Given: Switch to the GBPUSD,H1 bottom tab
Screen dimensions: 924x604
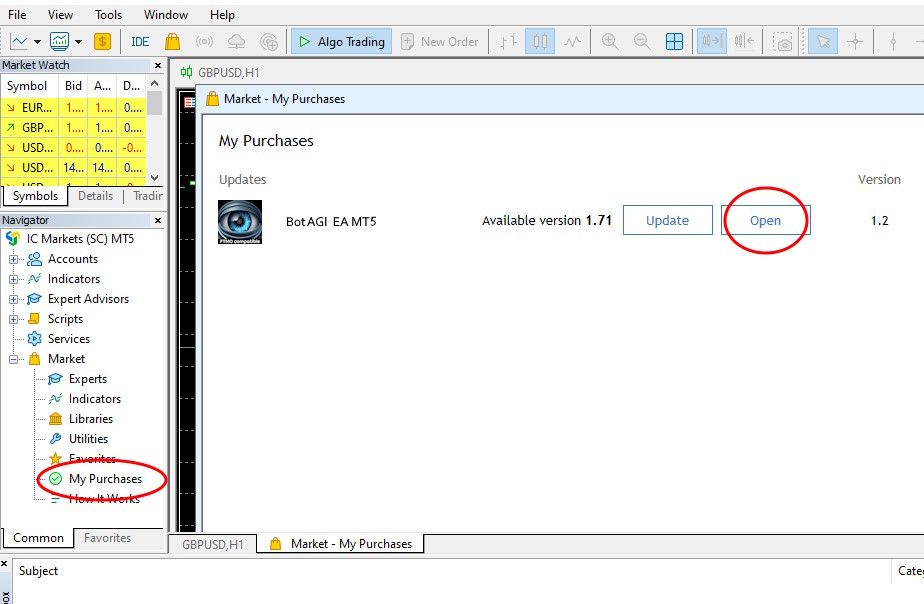Looking at the screenshot, I should (212, 544).
